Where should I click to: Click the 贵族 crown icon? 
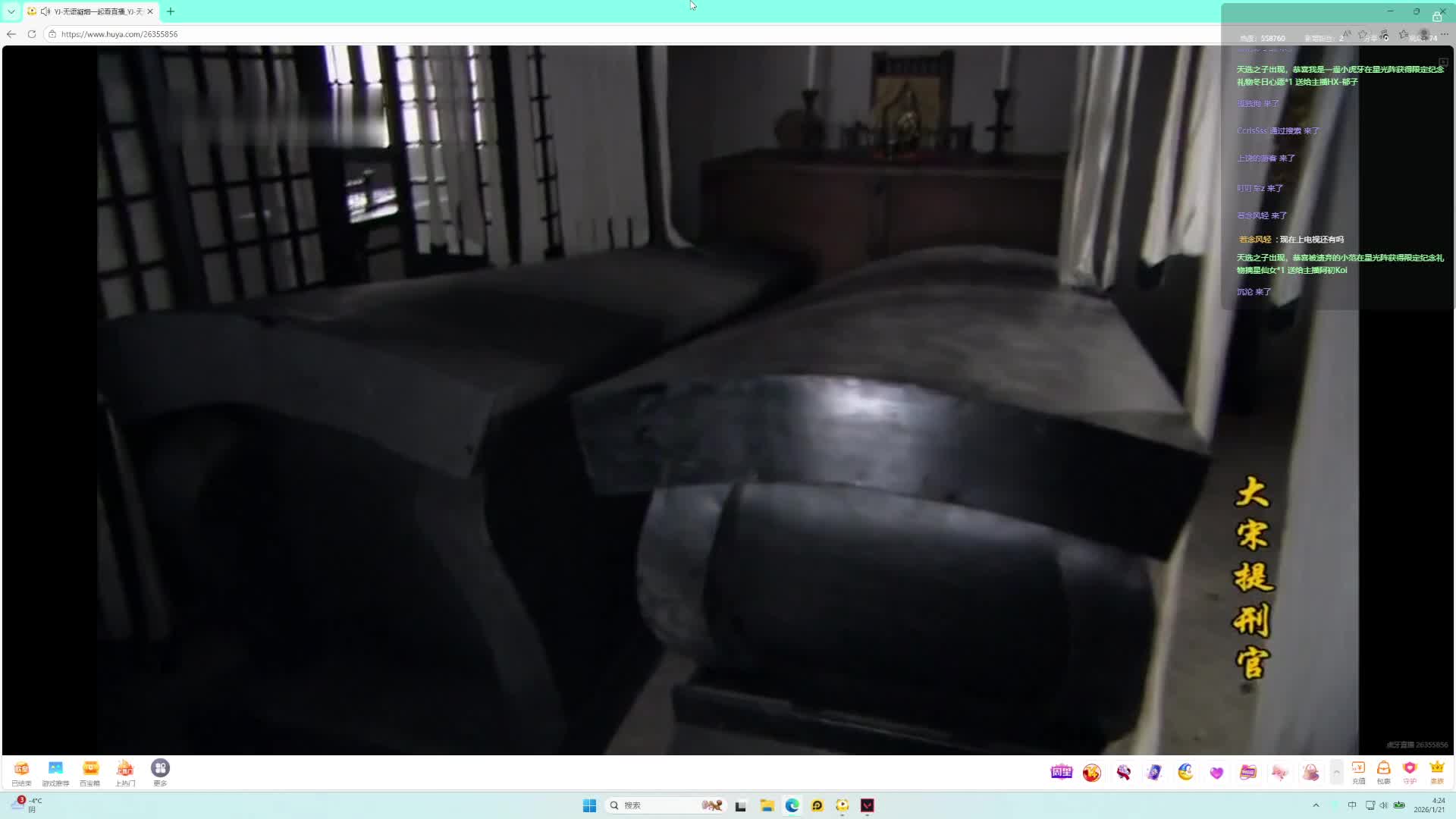click(x=1436, y=770)
